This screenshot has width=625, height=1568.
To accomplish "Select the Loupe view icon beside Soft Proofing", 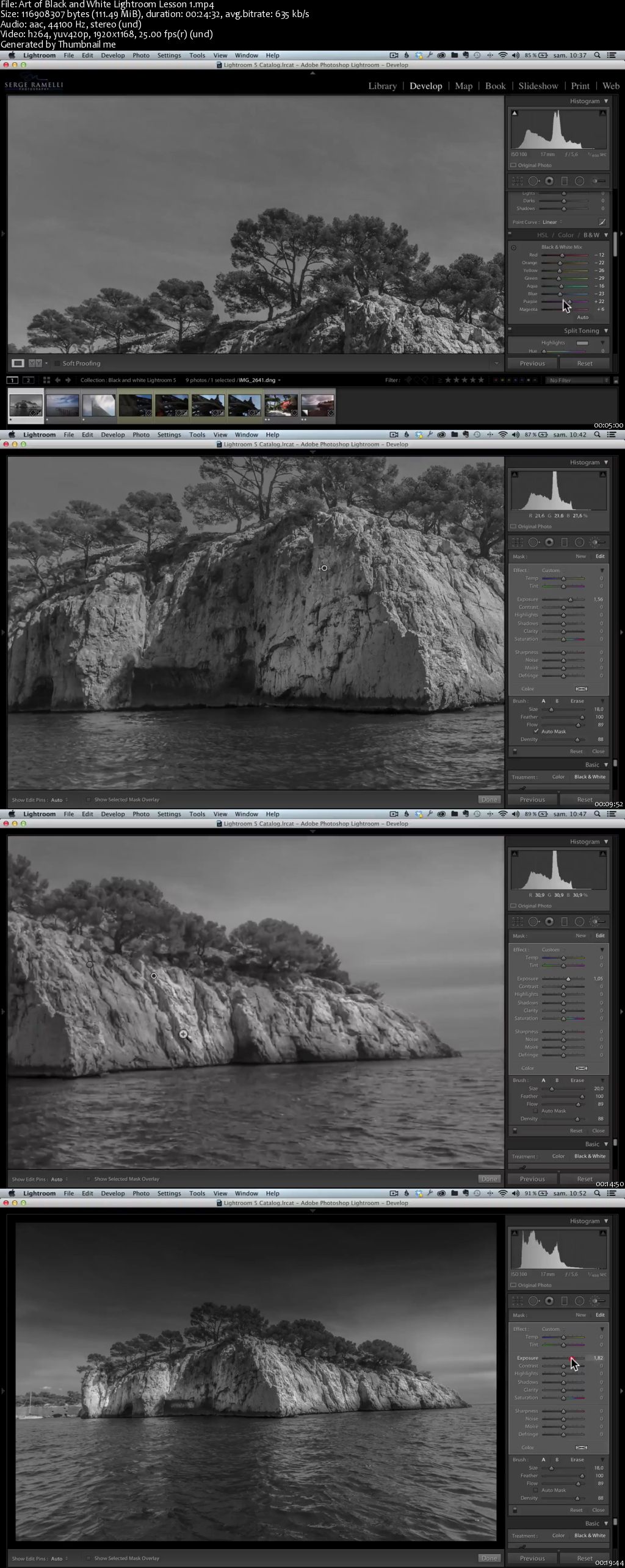I will click(x=18, y=363).
